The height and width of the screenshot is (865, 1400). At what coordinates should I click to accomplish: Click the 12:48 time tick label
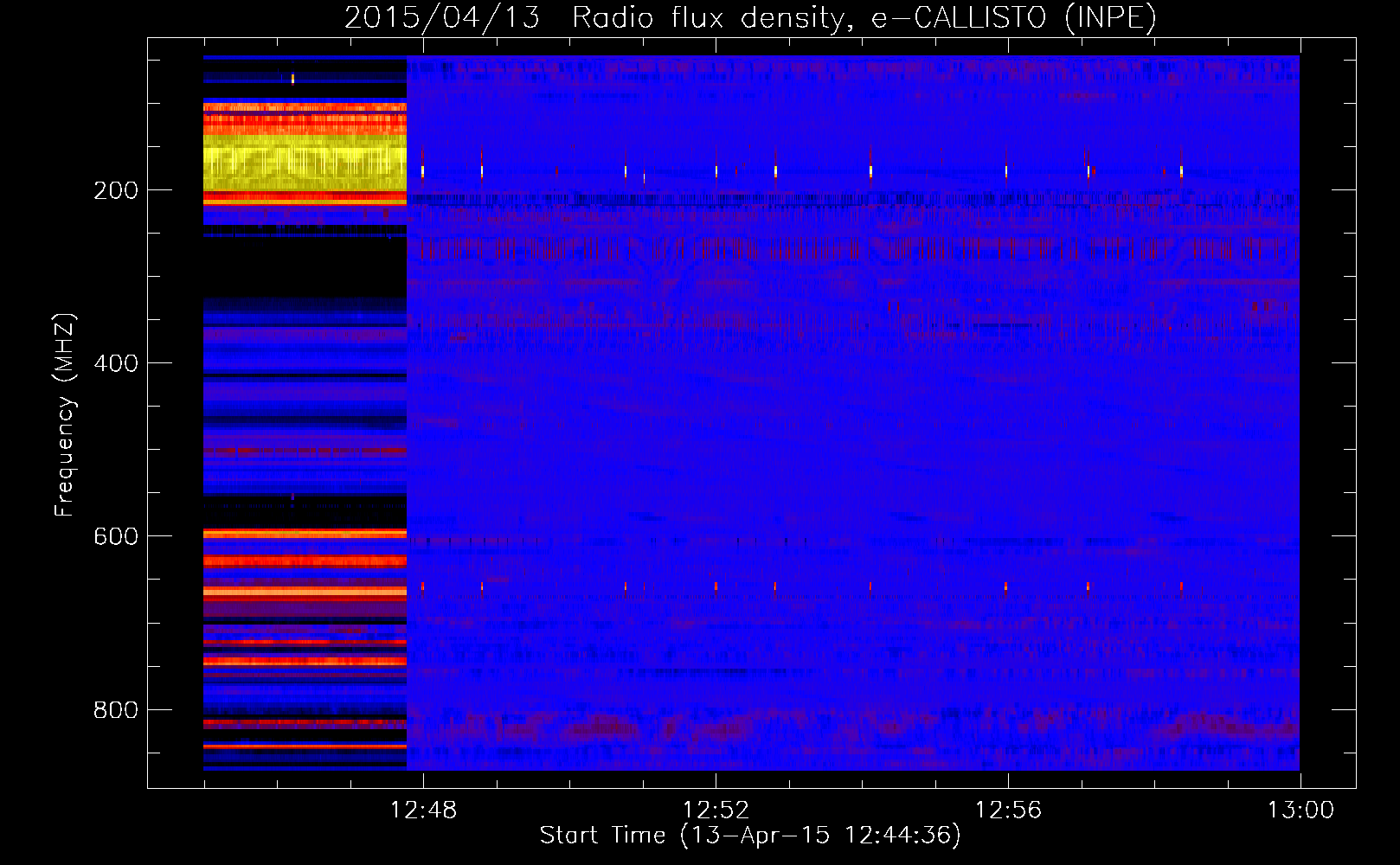point(423,811)
